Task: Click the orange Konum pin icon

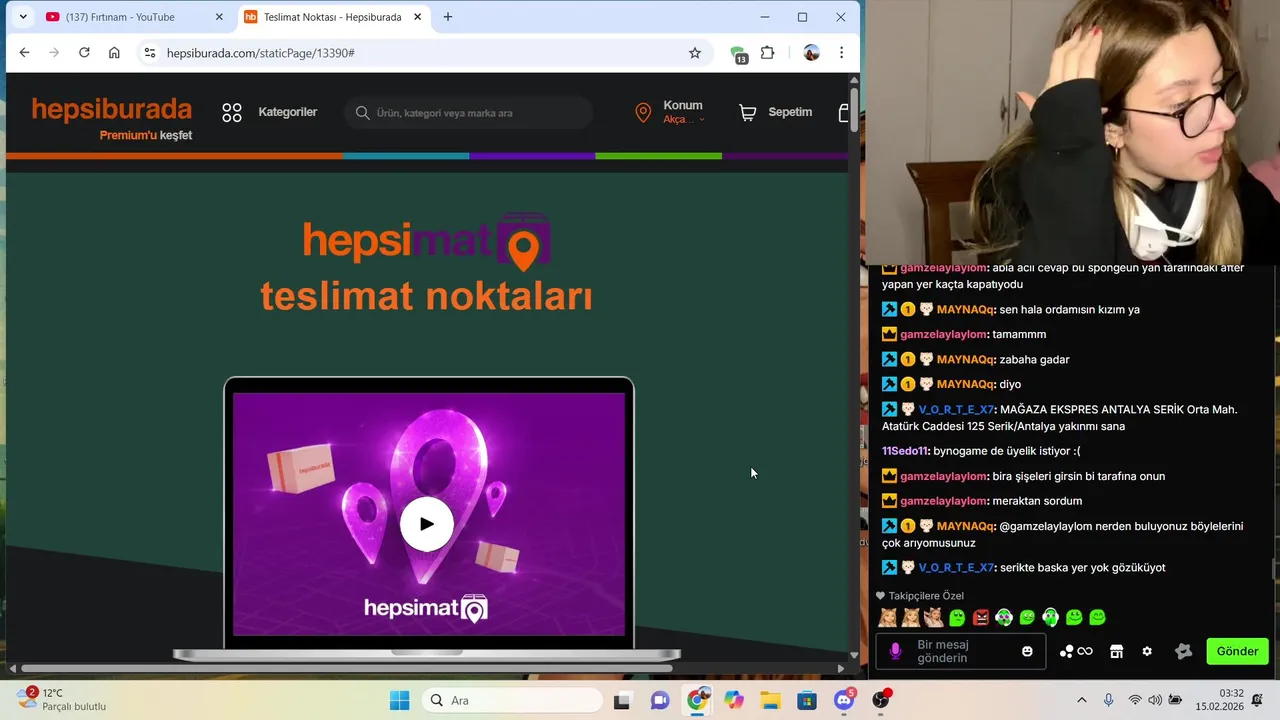Action: [643, 113]
